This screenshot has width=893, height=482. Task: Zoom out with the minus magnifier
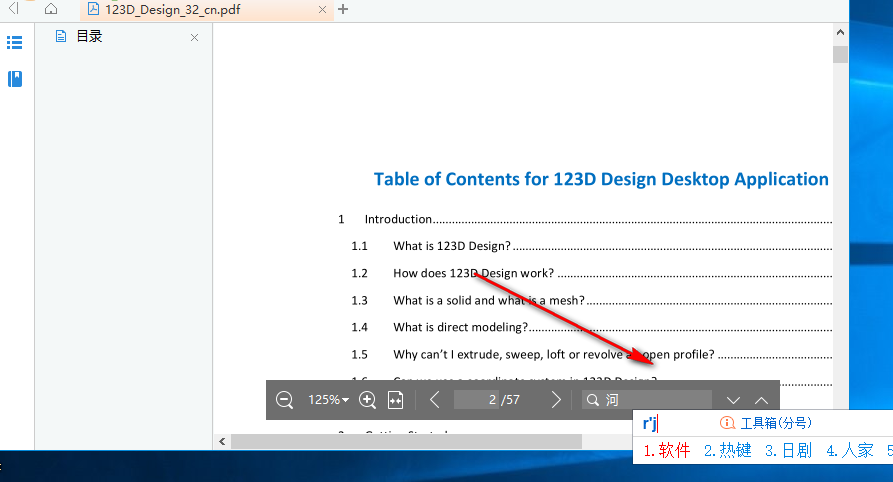pyautogui.click(x=284, y=400)
